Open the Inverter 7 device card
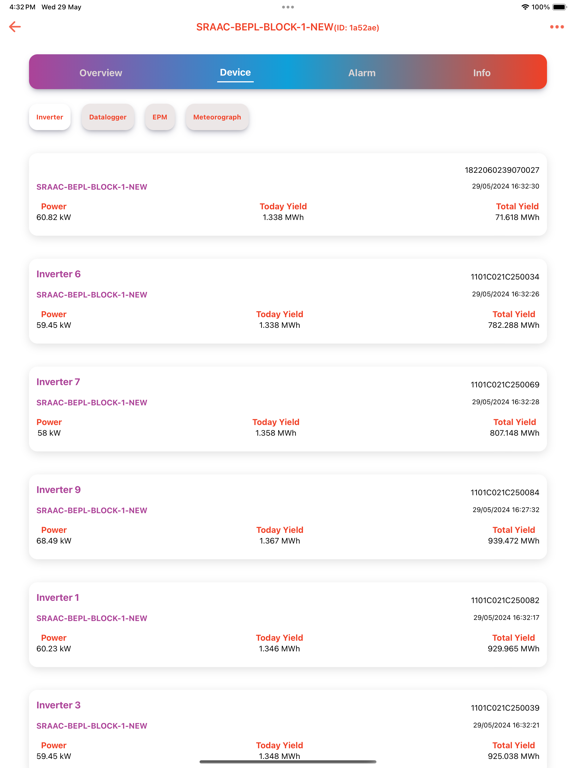The height and width of the screenshot is (768, 576). 288,409
